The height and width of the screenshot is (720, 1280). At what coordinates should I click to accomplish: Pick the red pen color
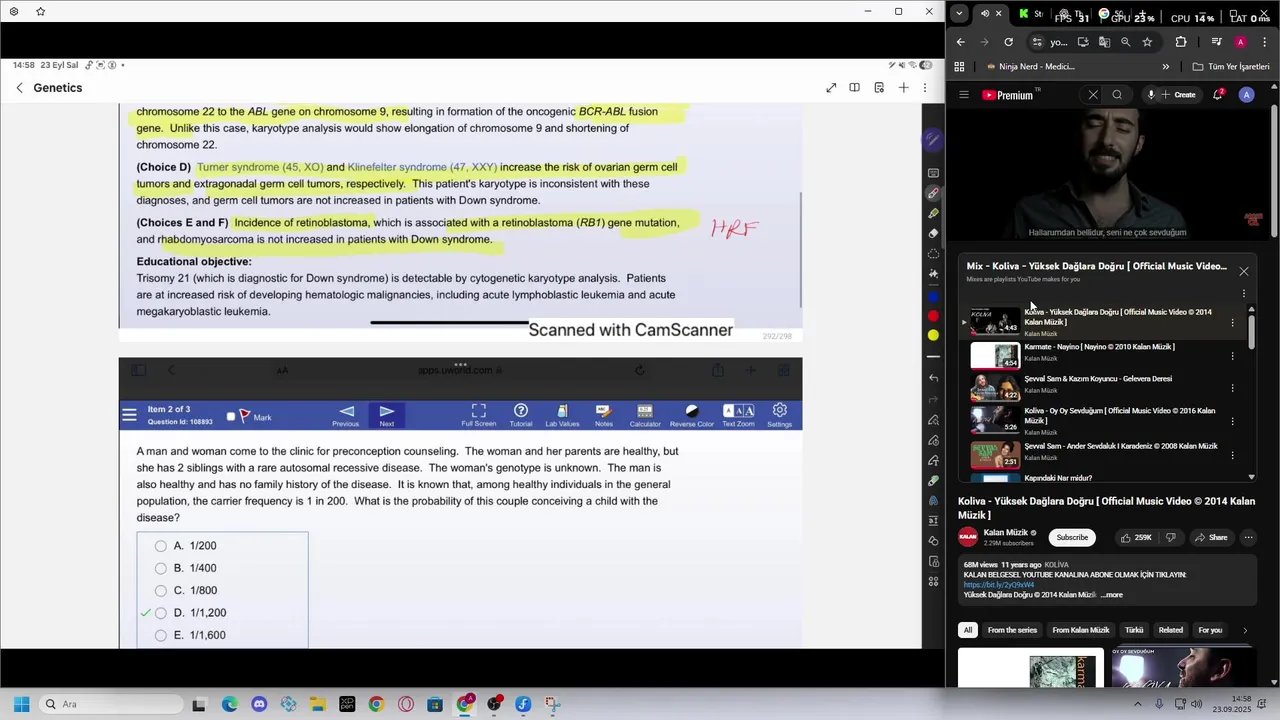(x=933, y=316)
